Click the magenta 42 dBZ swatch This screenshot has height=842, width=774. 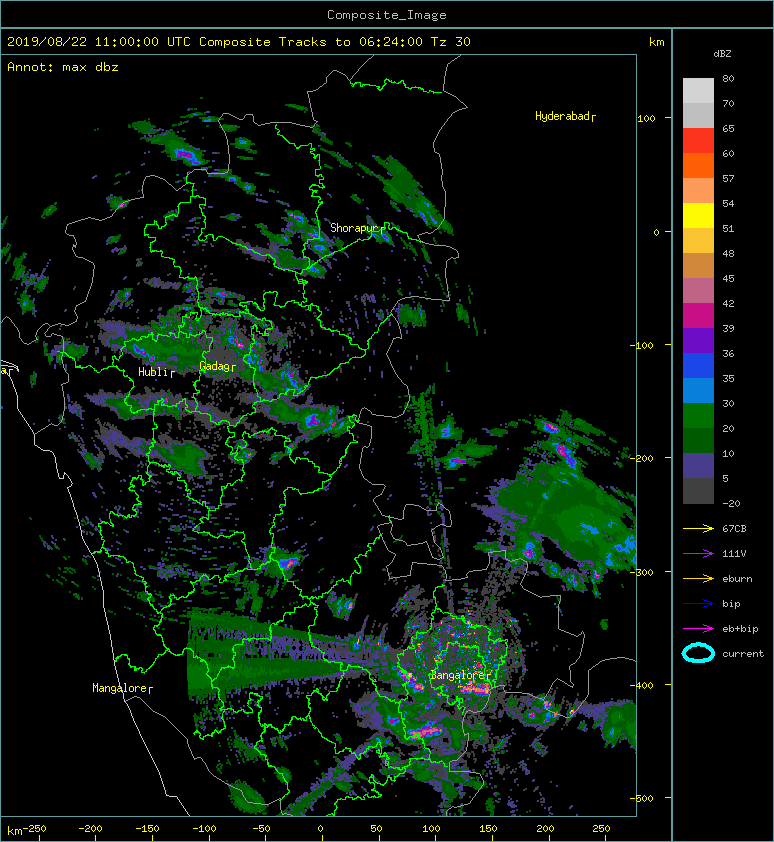tap(698, 315)
